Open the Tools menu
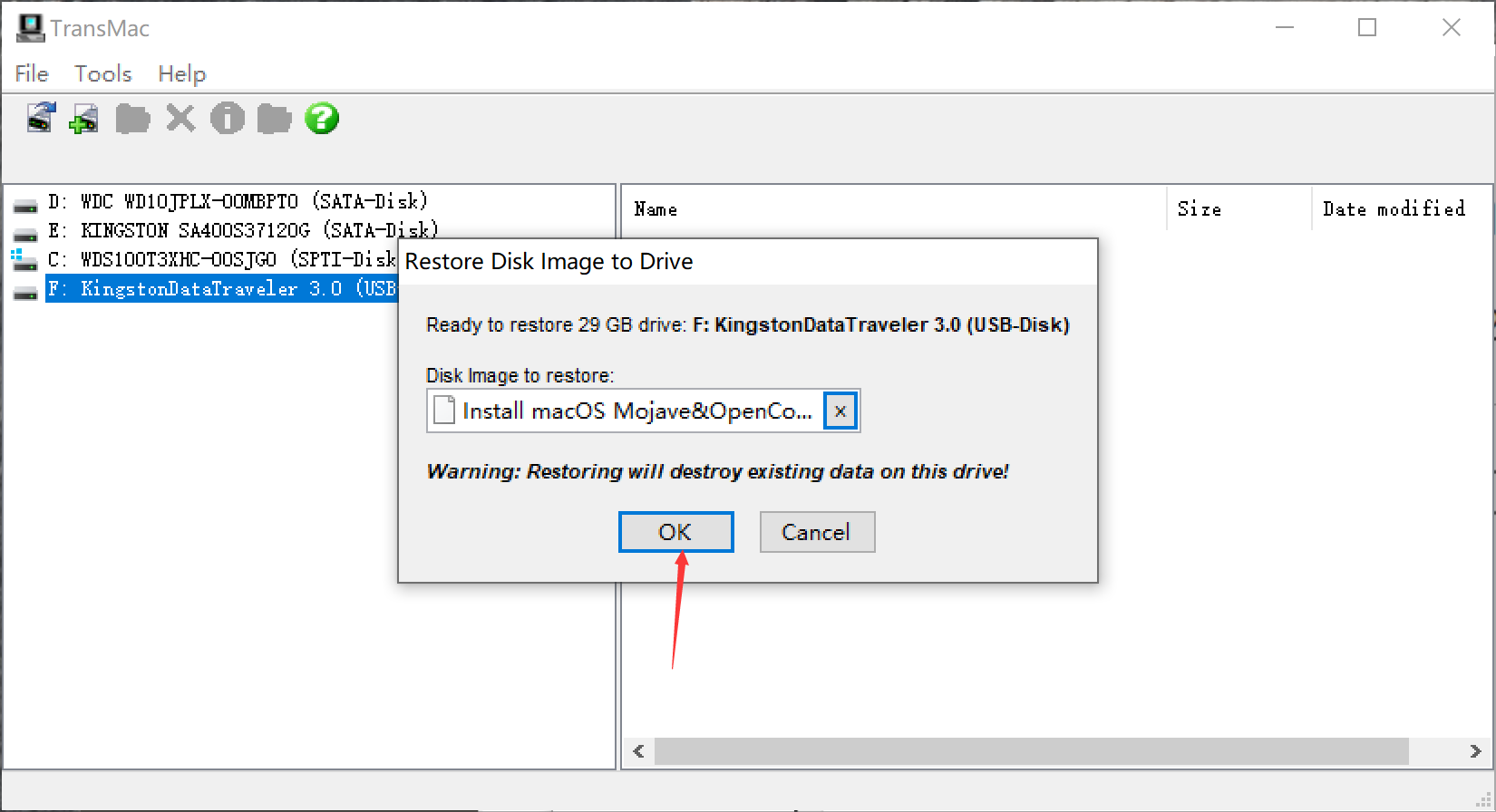Screen dimensions: 1496x812 (102, 73)
